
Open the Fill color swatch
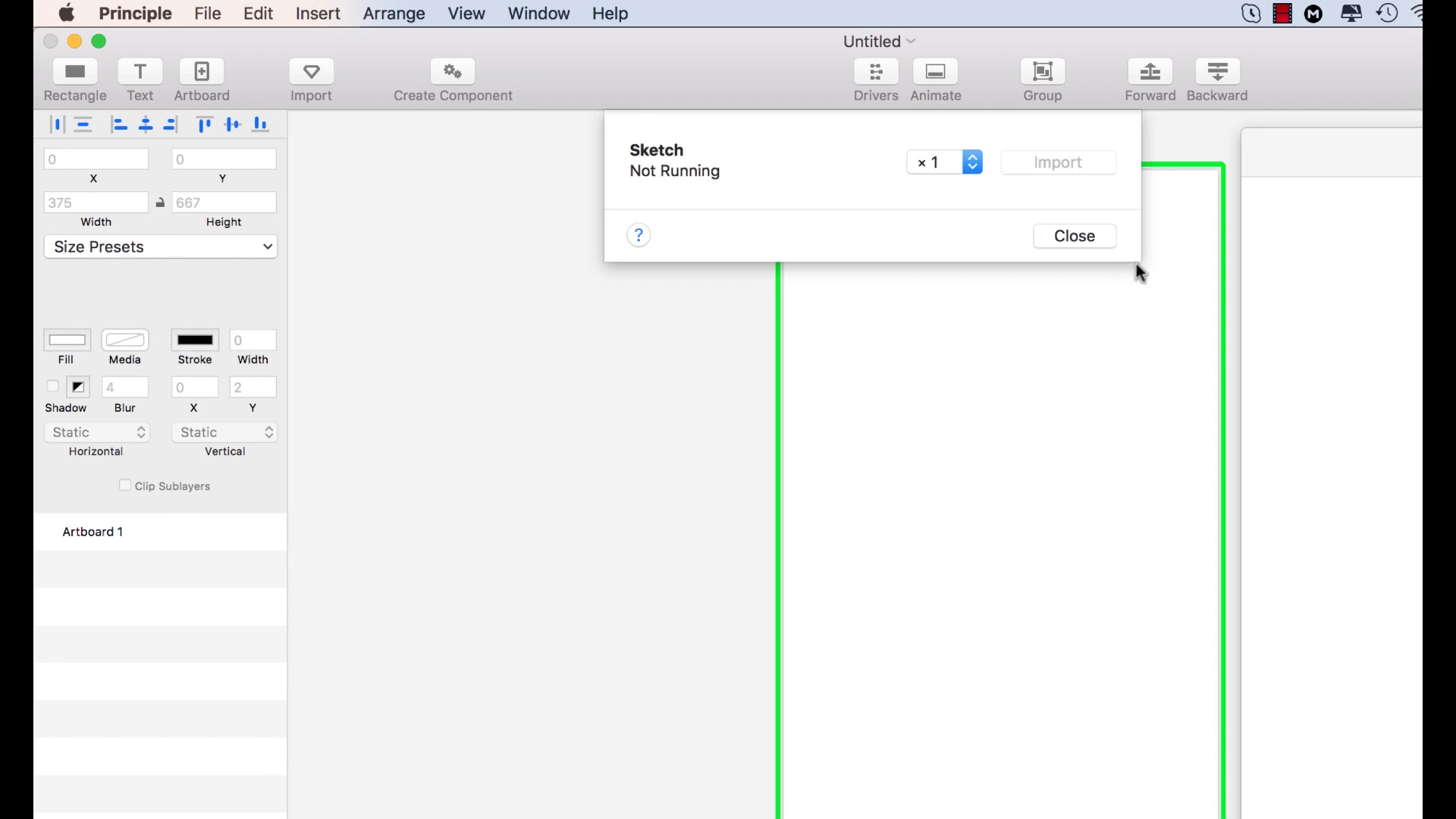[x=67, y=340]
